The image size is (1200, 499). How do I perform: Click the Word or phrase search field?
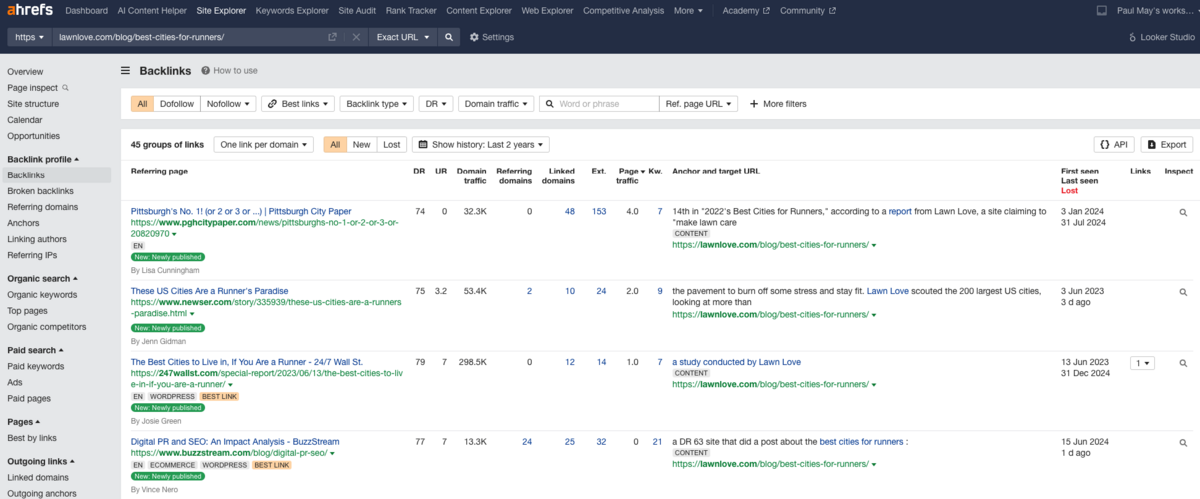[x=599, y=104]
